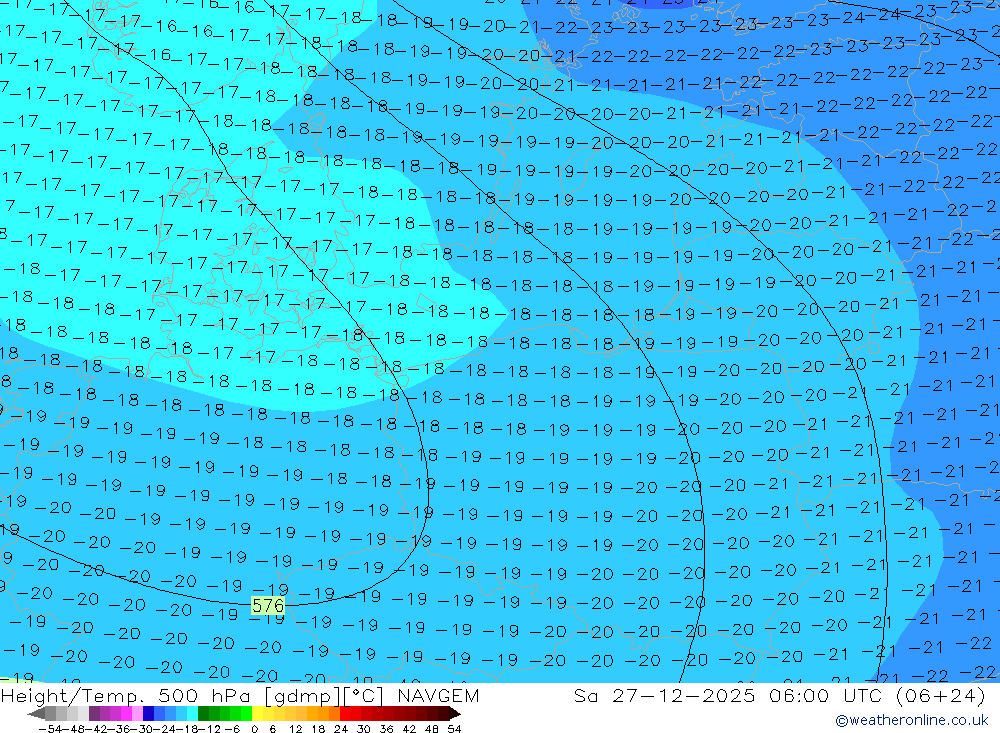
Task: Pick the dark green legend swatch at -12
Action: click(x=203, y=713)
